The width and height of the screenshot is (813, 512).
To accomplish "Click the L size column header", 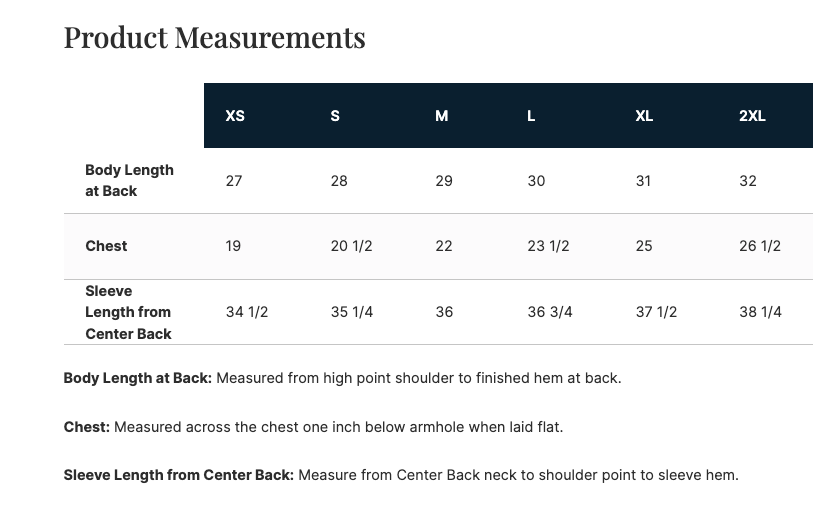I will click(x=531, y=116).
